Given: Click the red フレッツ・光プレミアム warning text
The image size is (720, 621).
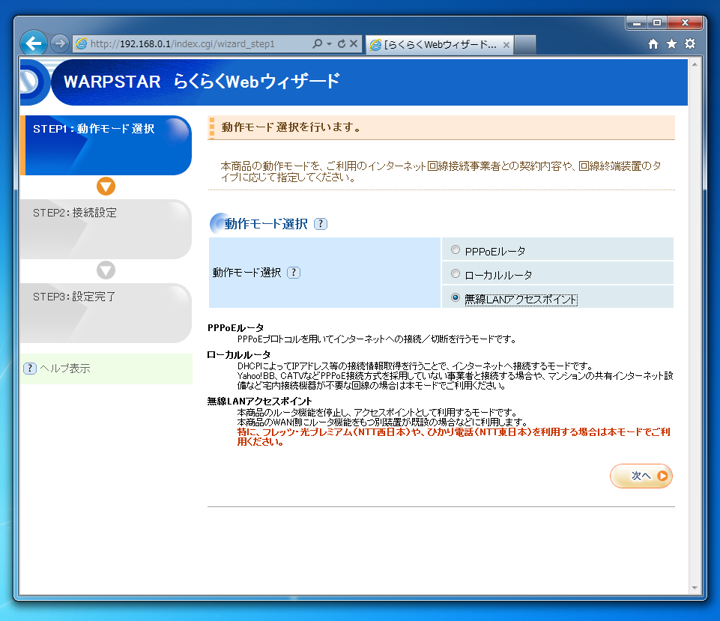Looking at the screenshot, I should click(453, 437).
